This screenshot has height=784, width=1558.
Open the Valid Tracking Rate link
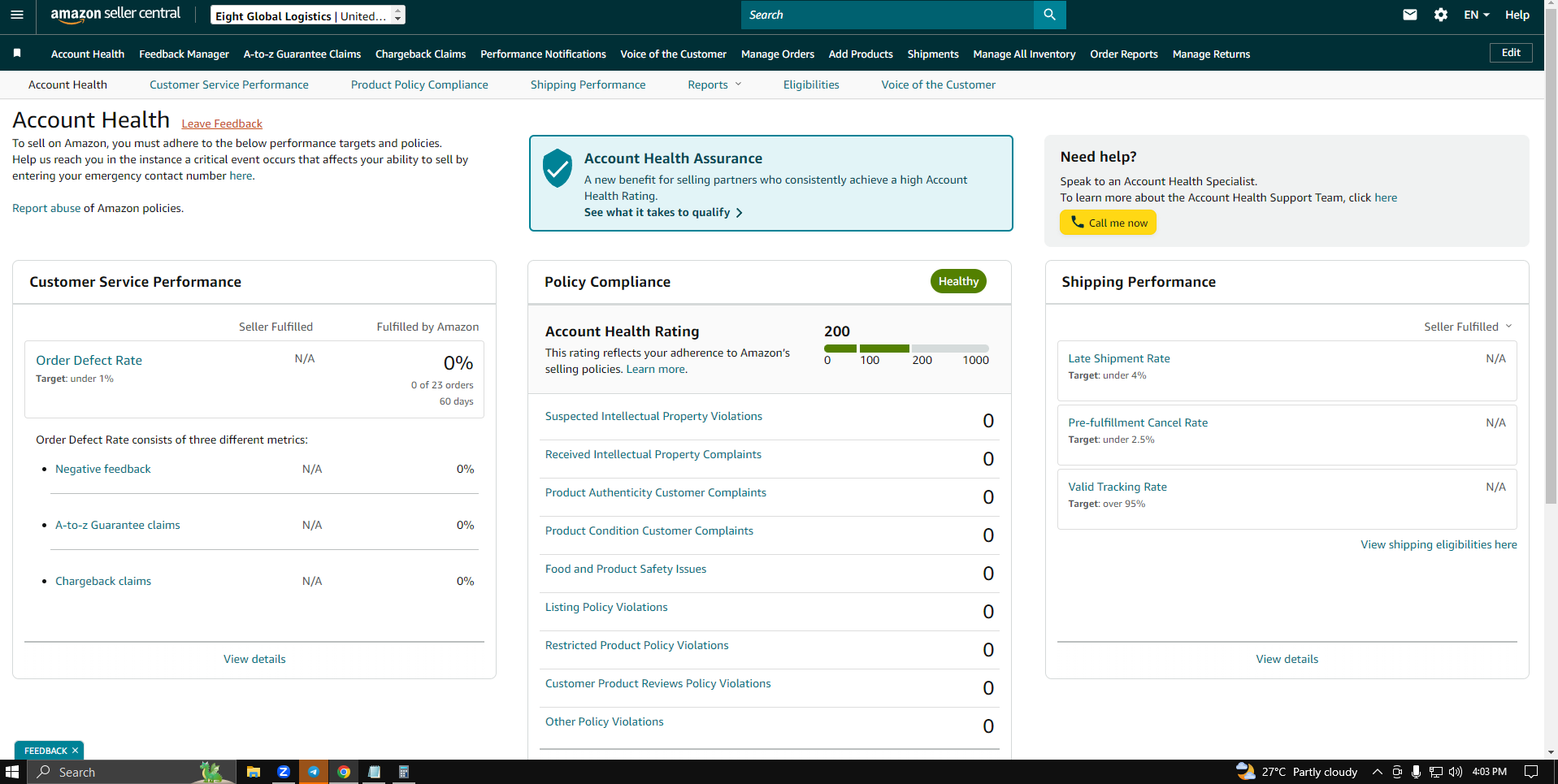click(1118, 487)
